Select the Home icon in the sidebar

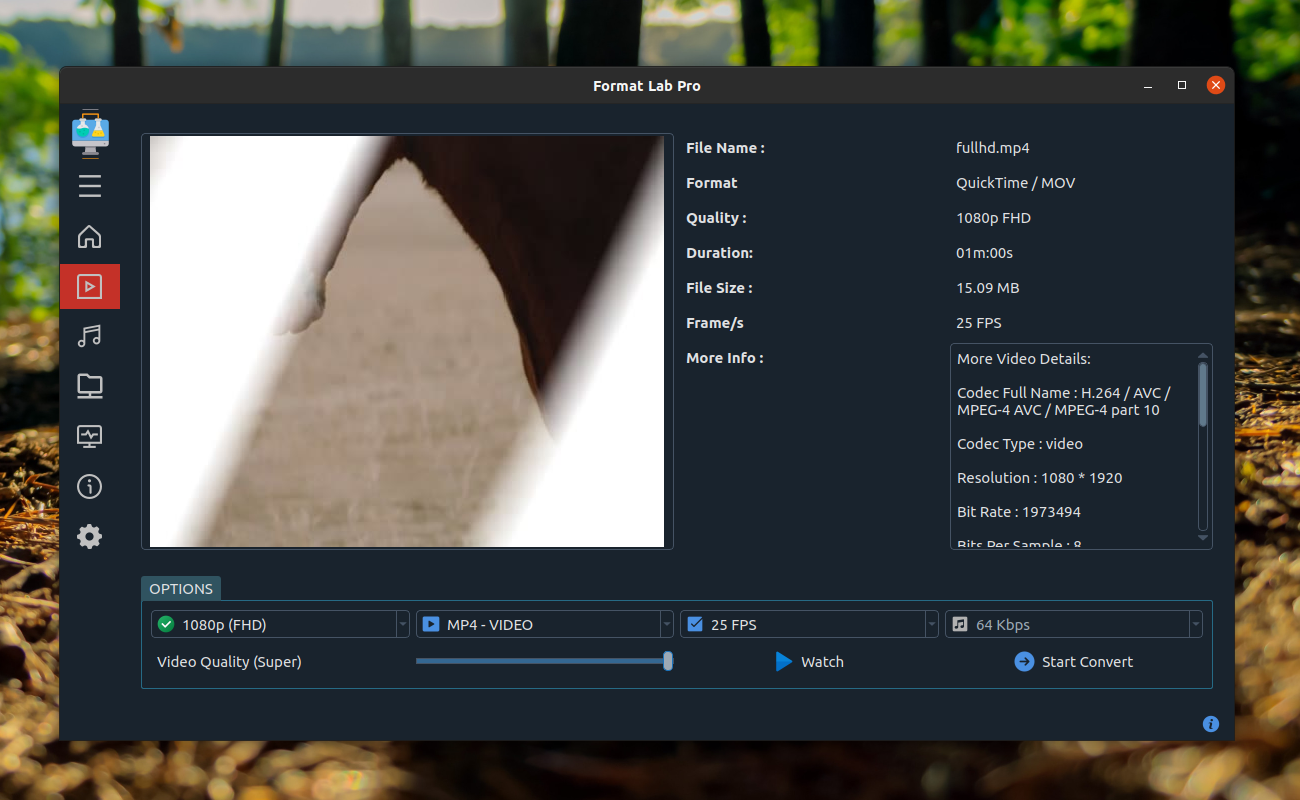click(89, 236)
